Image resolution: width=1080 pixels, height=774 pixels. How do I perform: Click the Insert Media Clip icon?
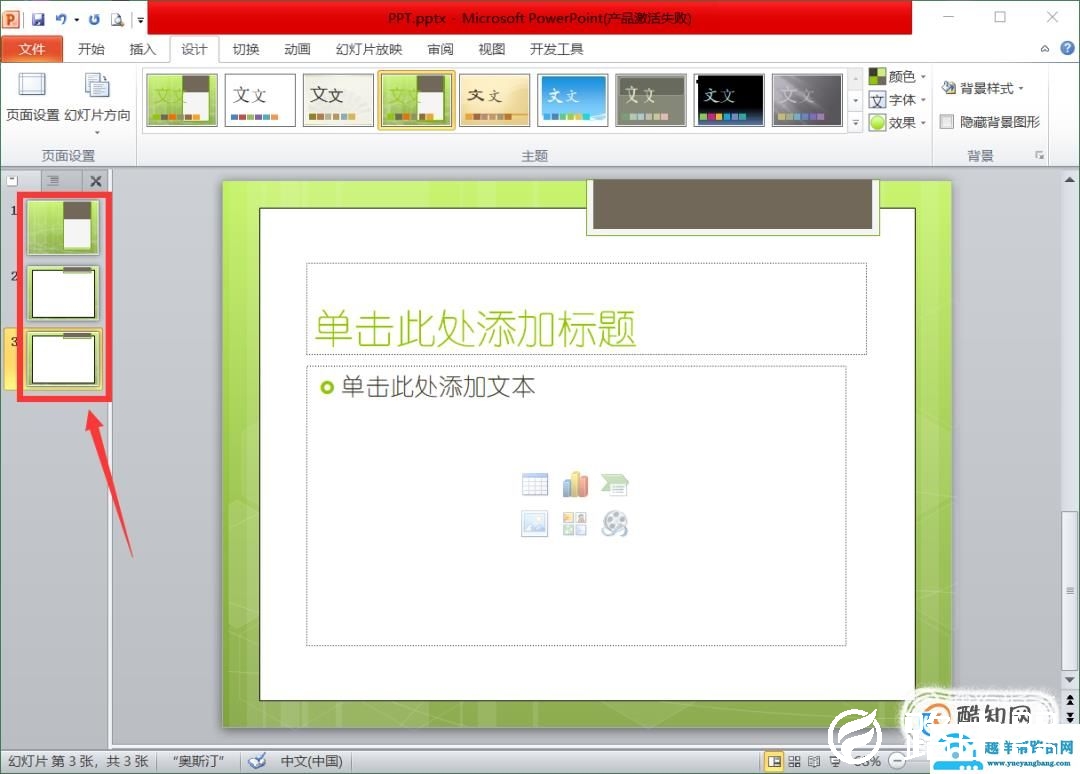tap(615, 523)
